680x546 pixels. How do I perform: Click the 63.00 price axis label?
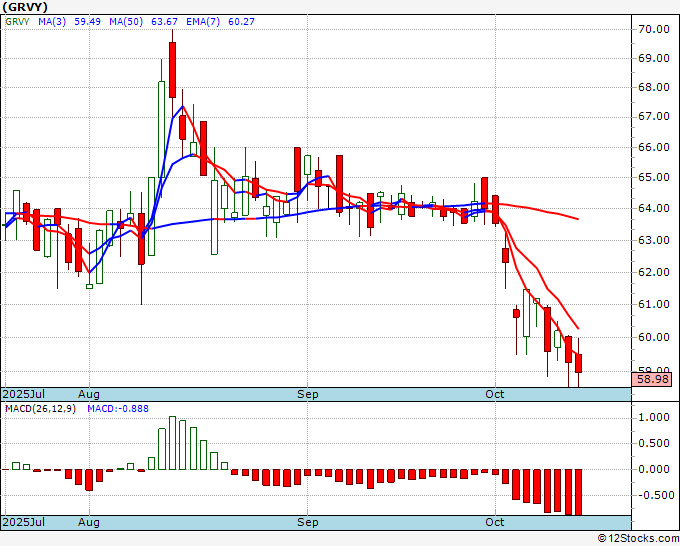654,240
